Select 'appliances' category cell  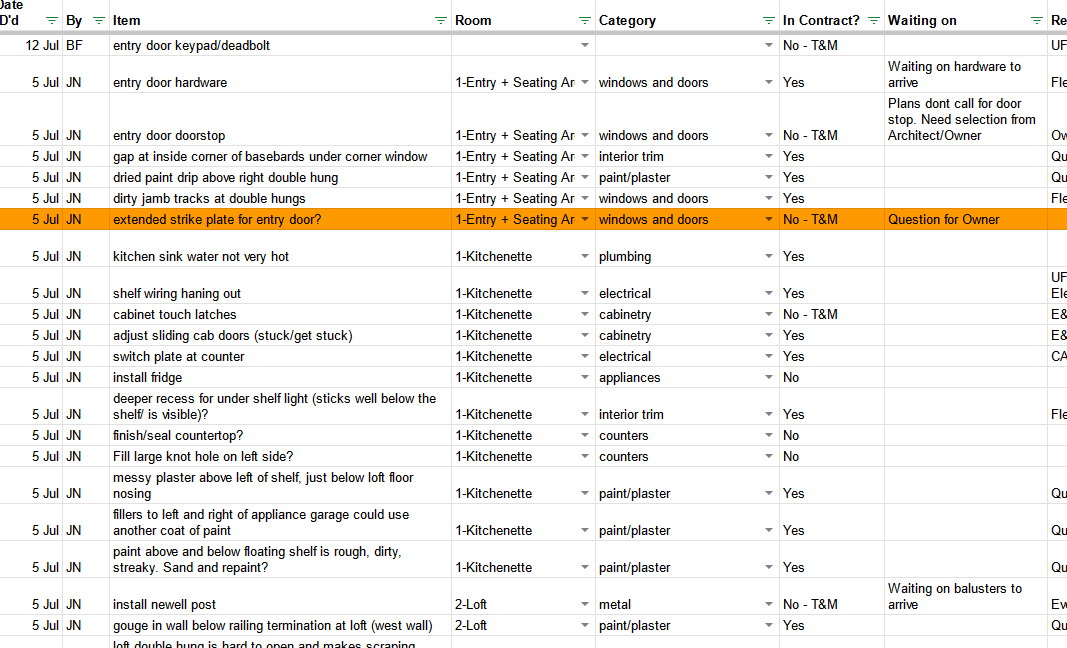click(x=687, y=377)
